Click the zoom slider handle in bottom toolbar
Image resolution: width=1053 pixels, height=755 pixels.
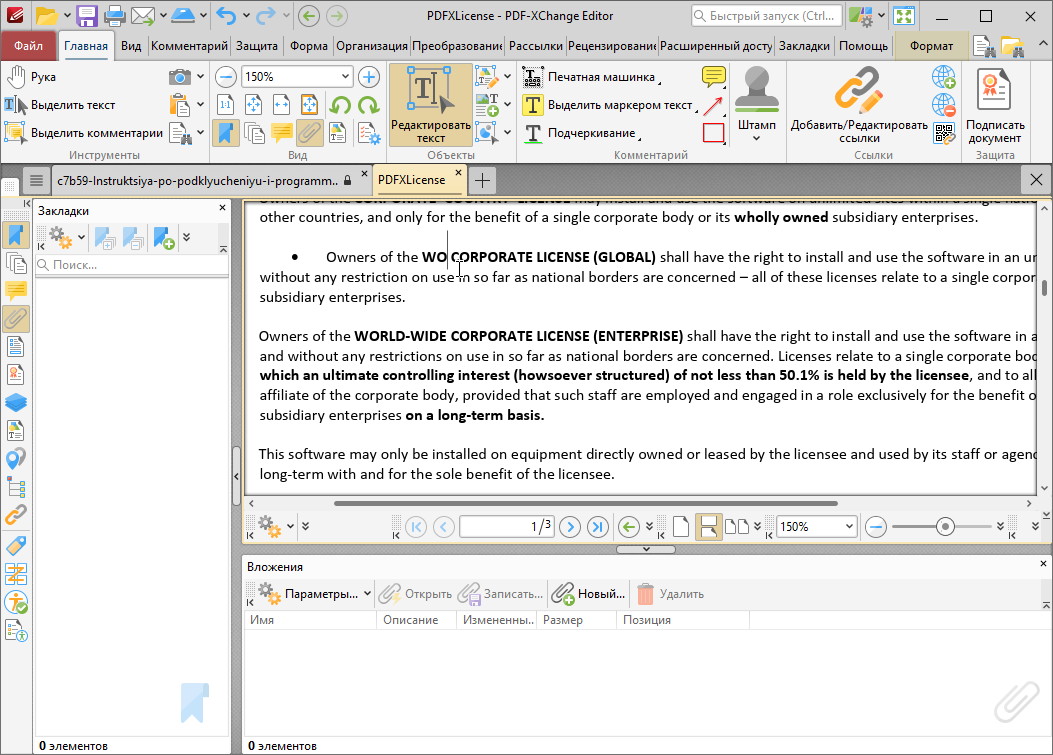[945, 526]
